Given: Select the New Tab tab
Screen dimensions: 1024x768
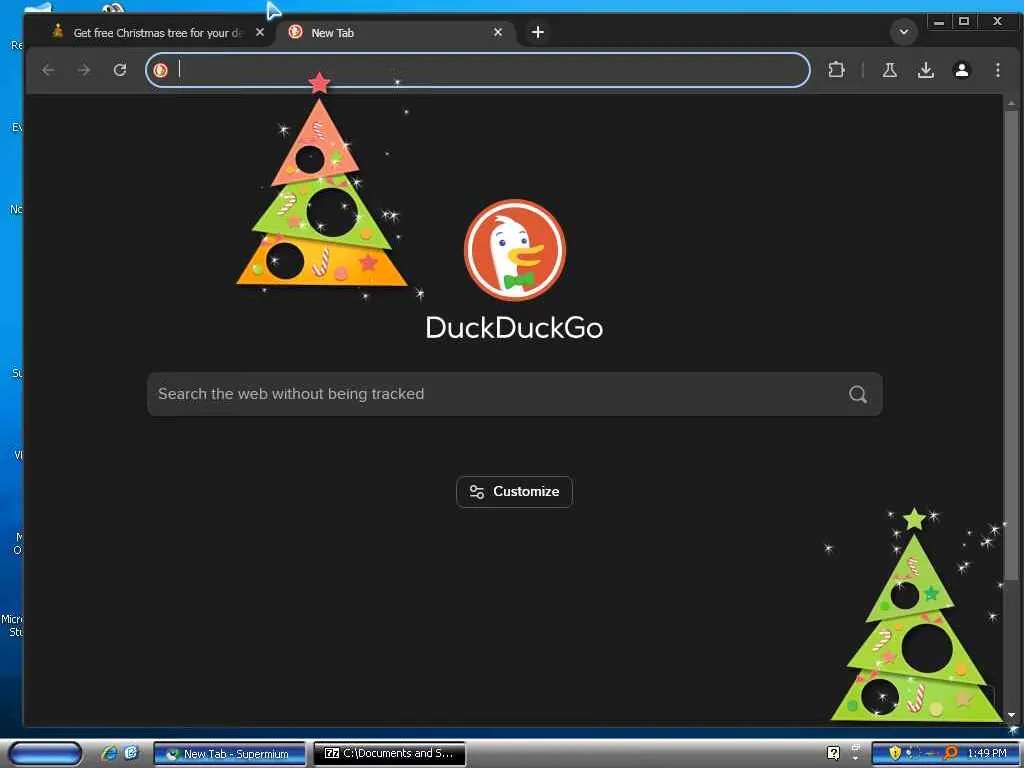Looking at the screenshot, I should 390,33.
